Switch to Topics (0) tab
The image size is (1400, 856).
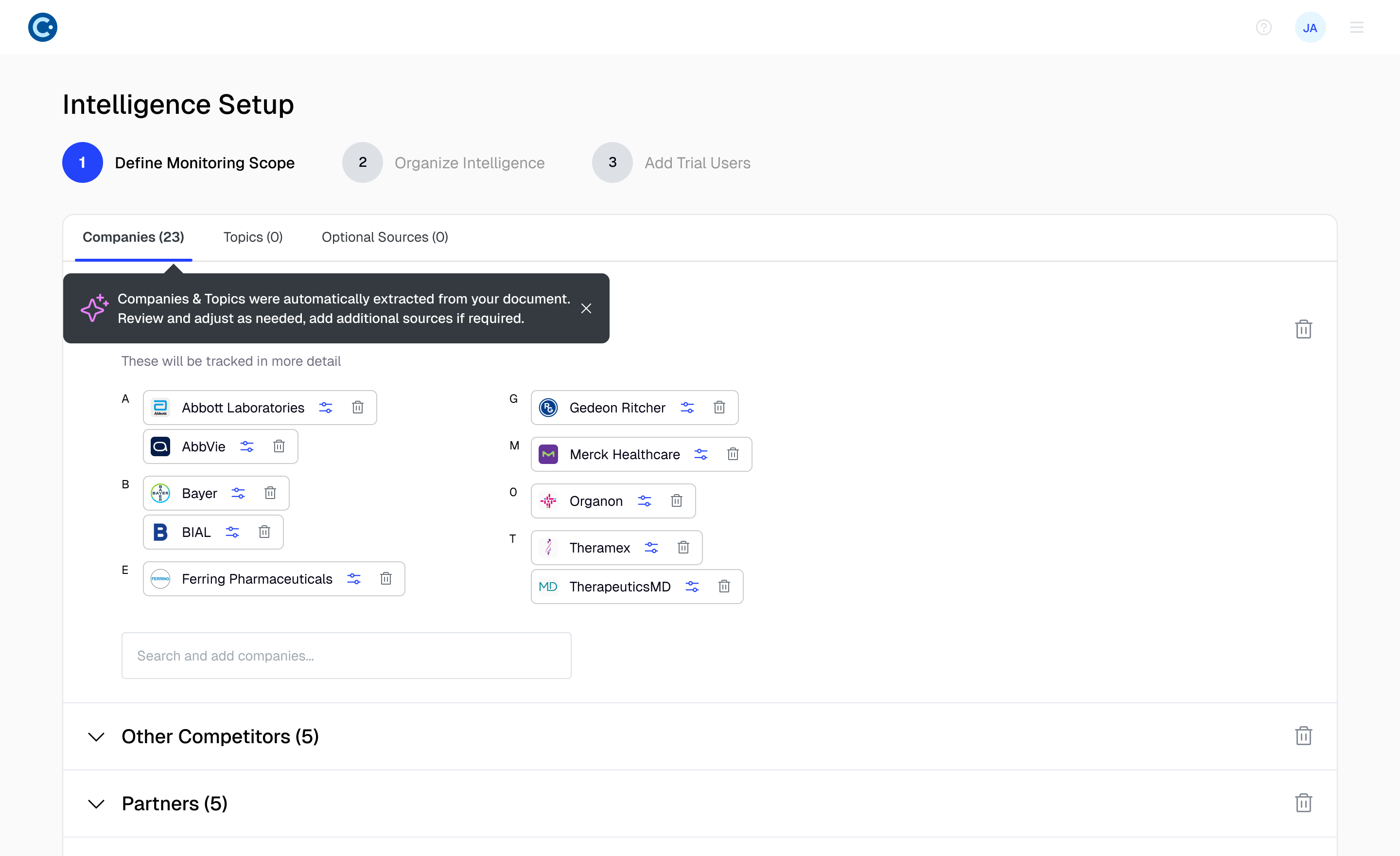[253, 237]
